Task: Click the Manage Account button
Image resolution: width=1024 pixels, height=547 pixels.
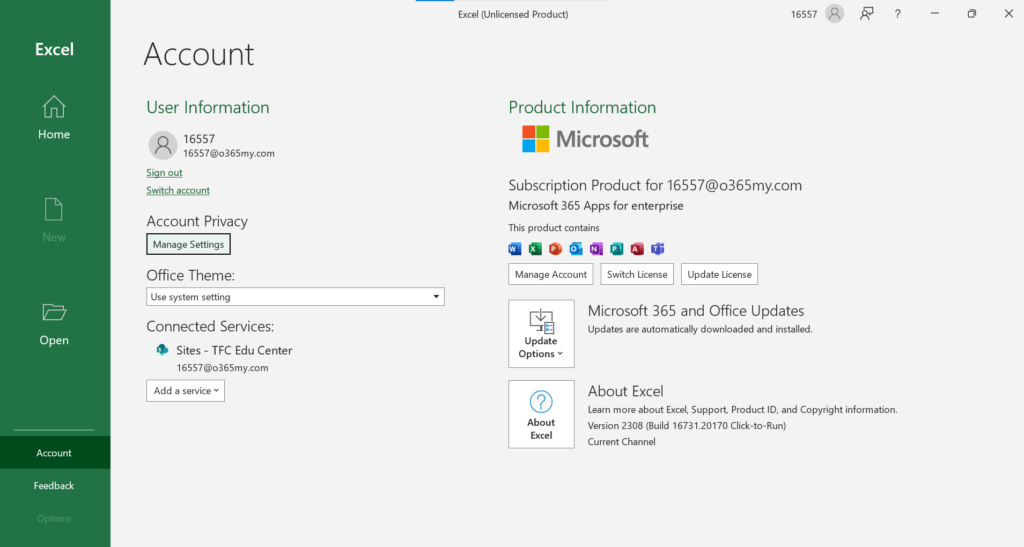Action: click(x=551, y=274)
